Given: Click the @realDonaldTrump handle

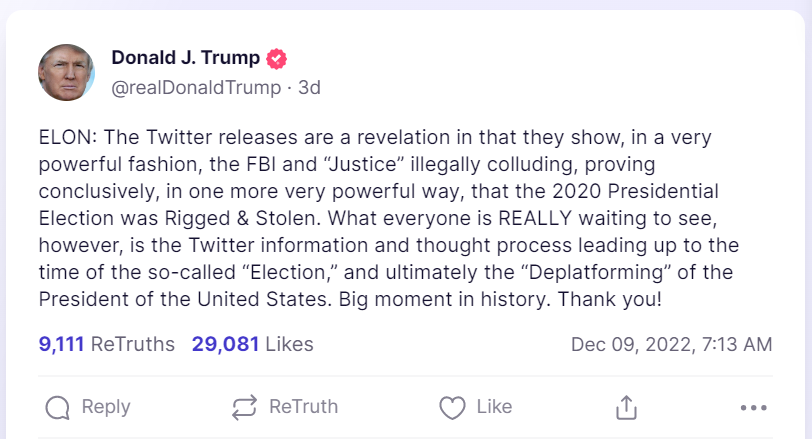Looking at the screenshot, I should (196, 88).
